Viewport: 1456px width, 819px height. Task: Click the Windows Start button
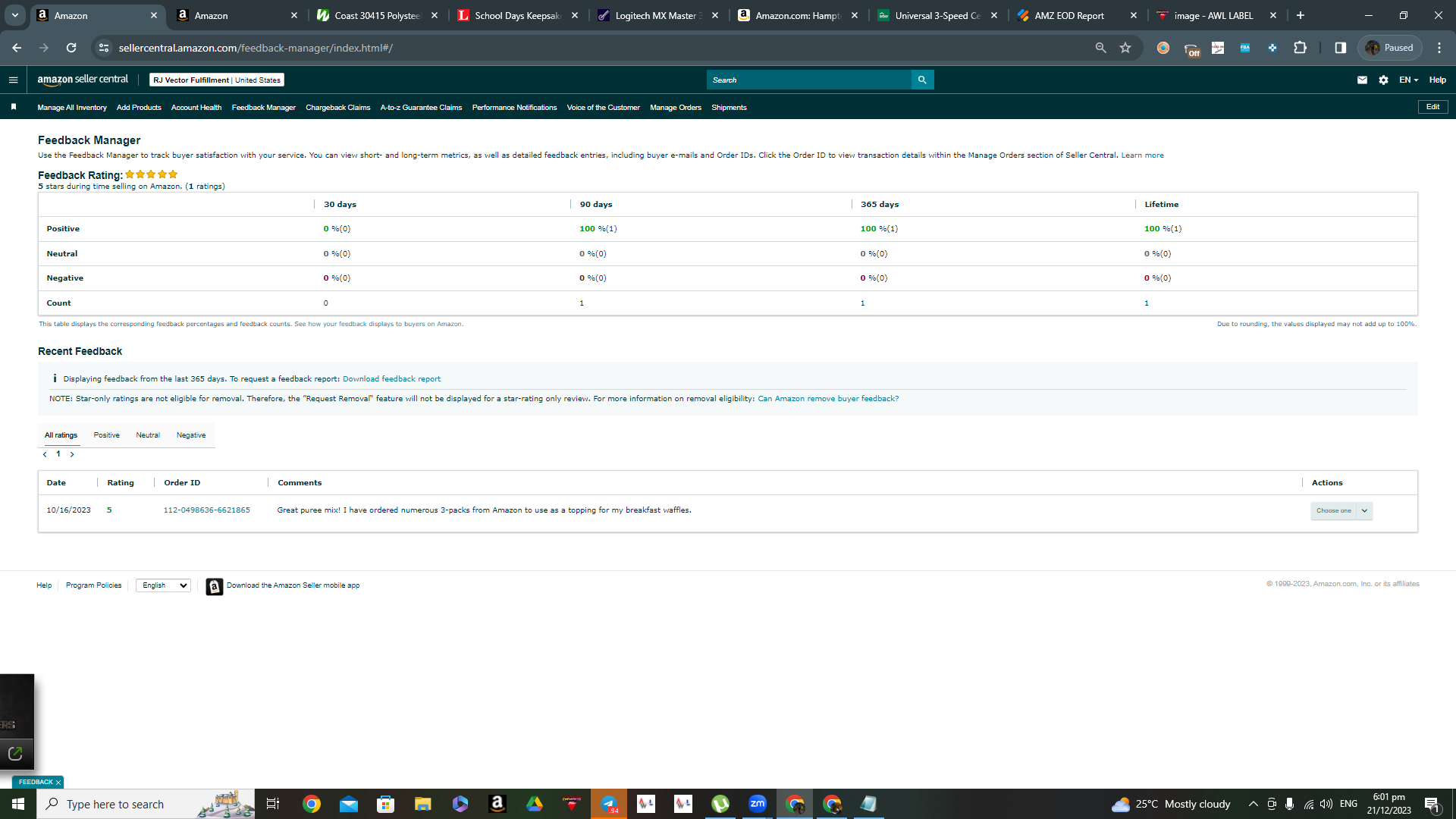coord(18,804)
